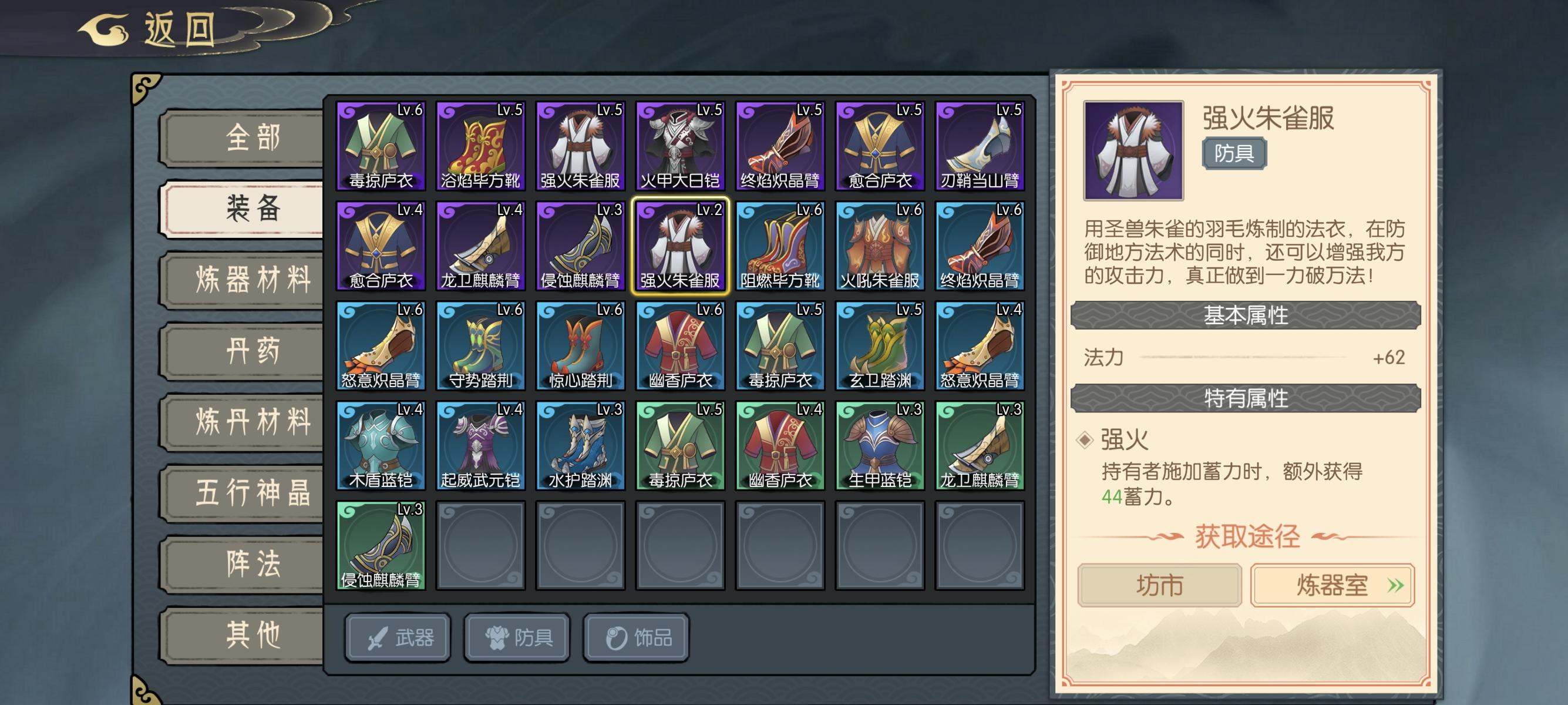Viewport: 1568px width, 705px height.
Task: Choose the 起威武元铠 purple armor
Action: pos(480,446)
